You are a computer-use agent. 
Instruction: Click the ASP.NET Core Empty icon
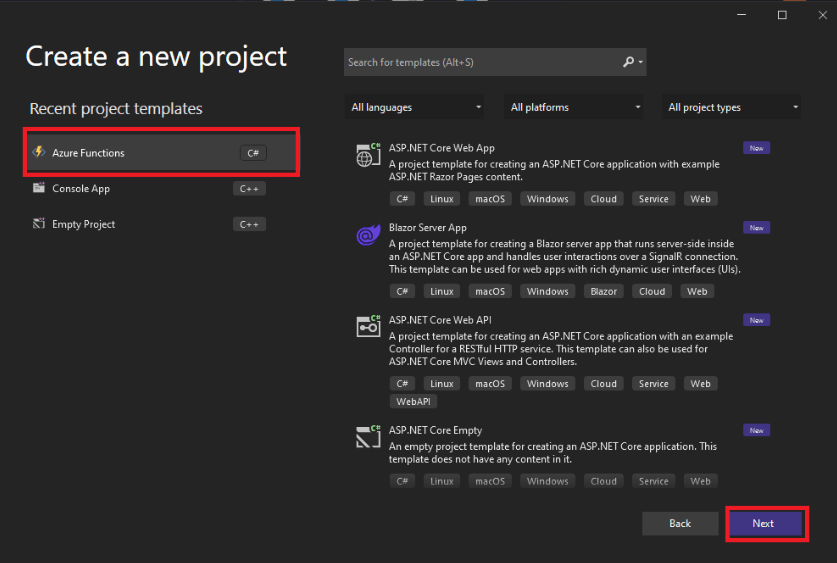368,437
